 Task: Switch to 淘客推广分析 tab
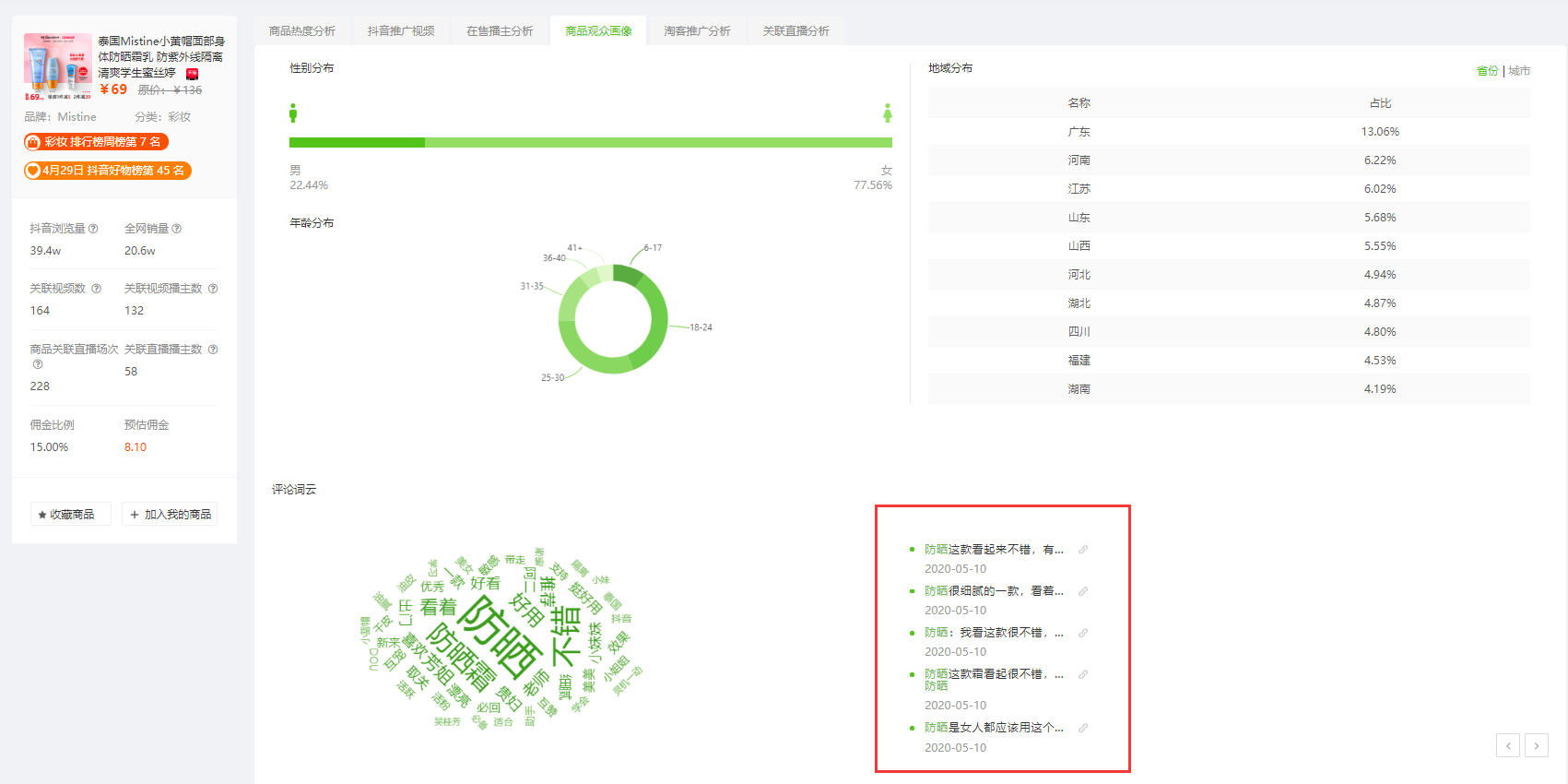click(x=697, y=31)
